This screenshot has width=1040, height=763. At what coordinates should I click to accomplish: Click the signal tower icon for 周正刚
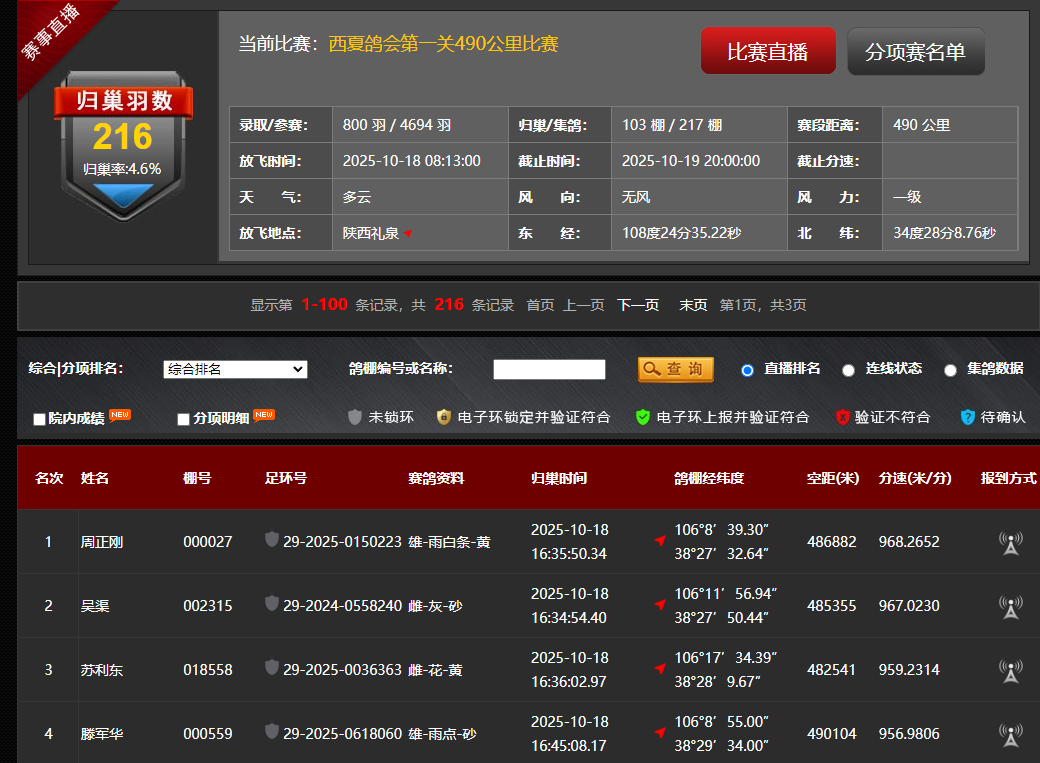click(x=1010, y=543)
